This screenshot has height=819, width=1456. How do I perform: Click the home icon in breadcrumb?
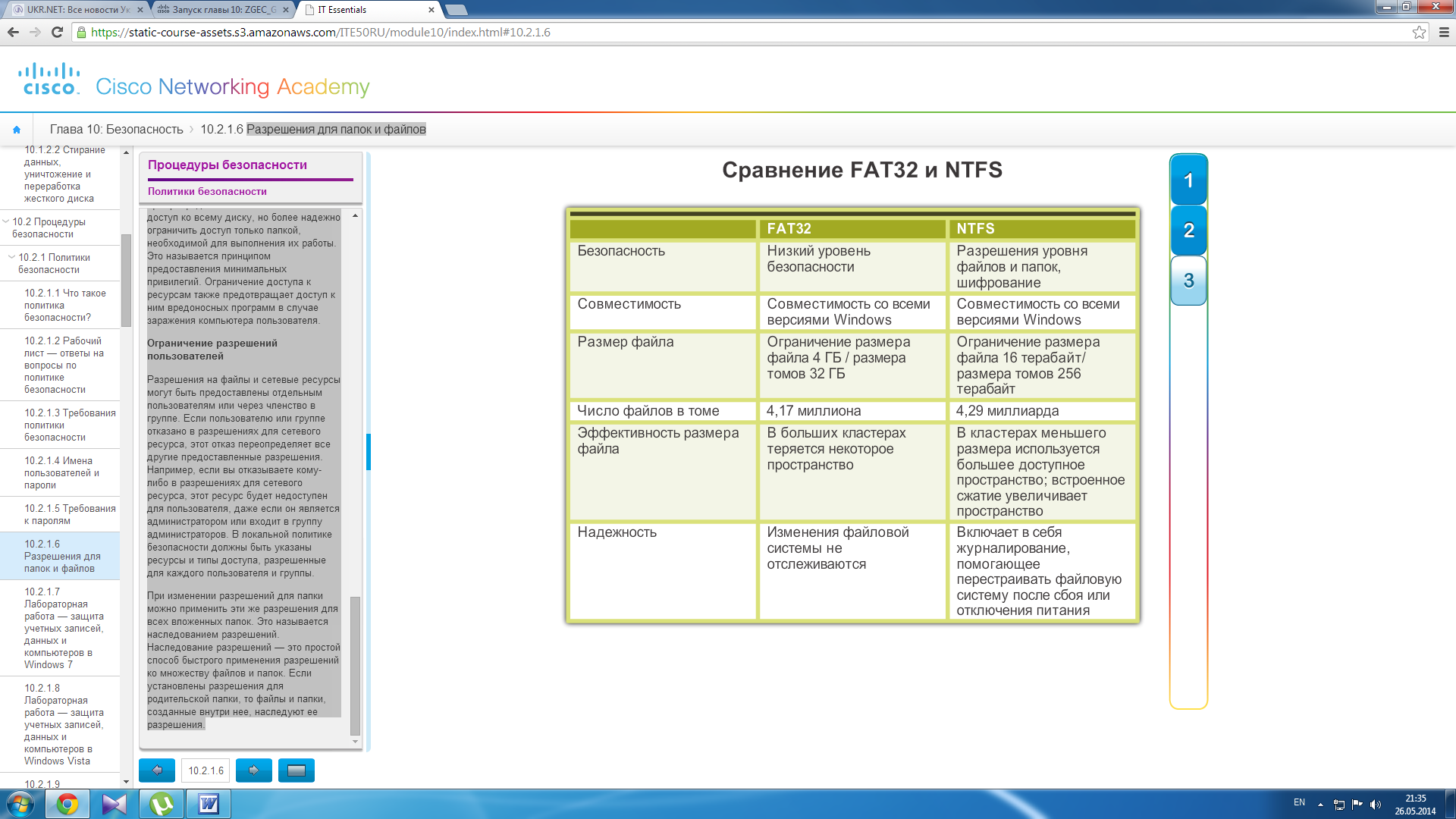pyautogui.click(x=17, y=130)
